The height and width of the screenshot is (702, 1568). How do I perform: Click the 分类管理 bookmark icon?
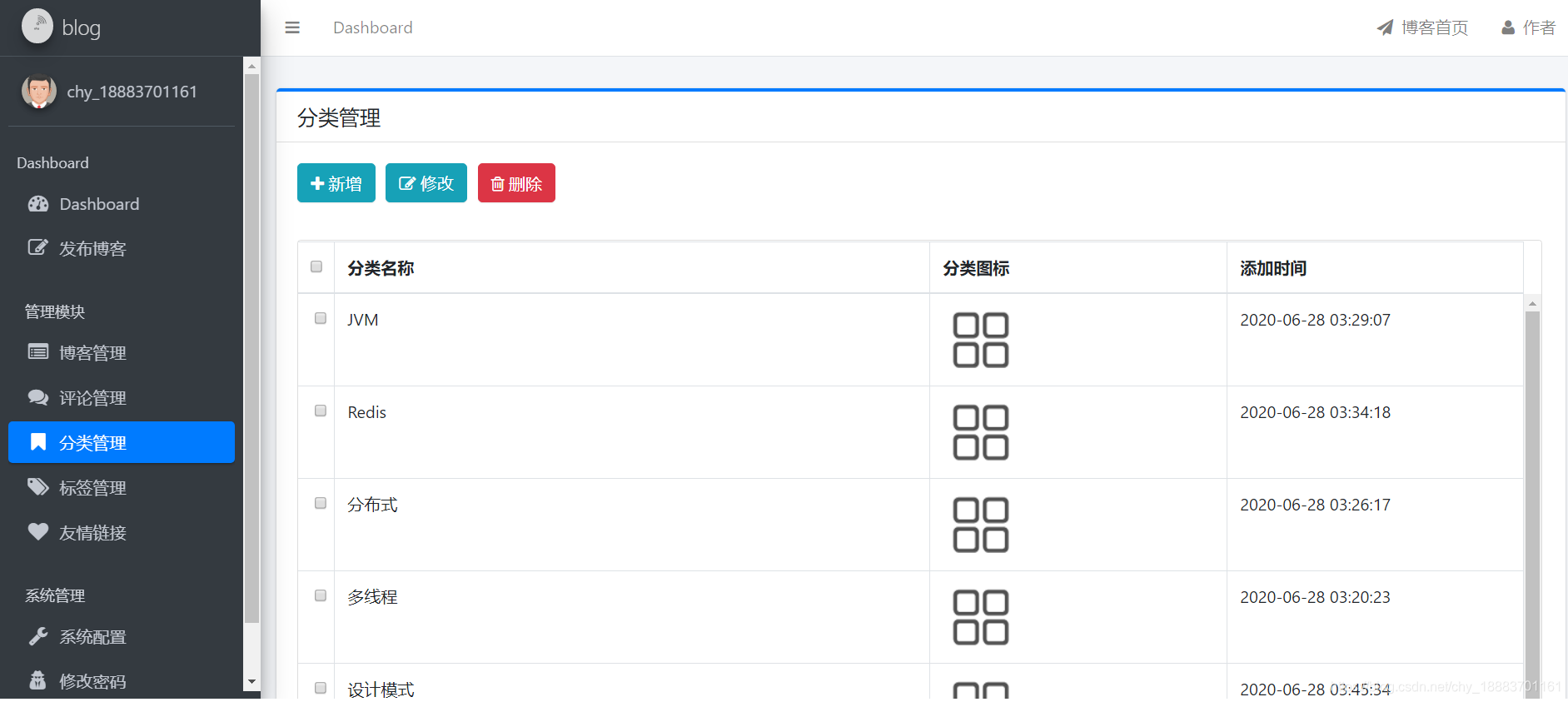click(x=38, y=441)
